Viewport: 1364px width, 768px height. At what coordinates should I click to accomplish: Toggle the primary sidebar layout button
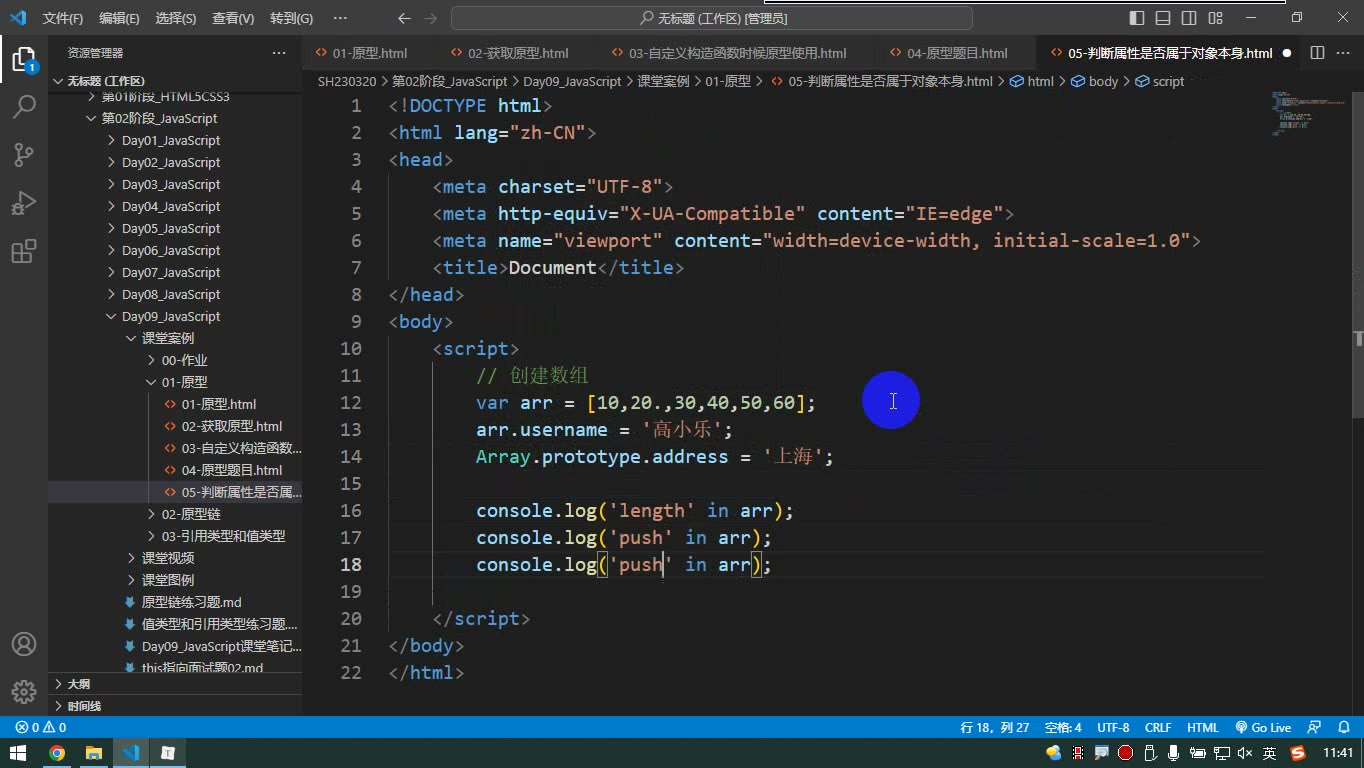(1137, 18)
